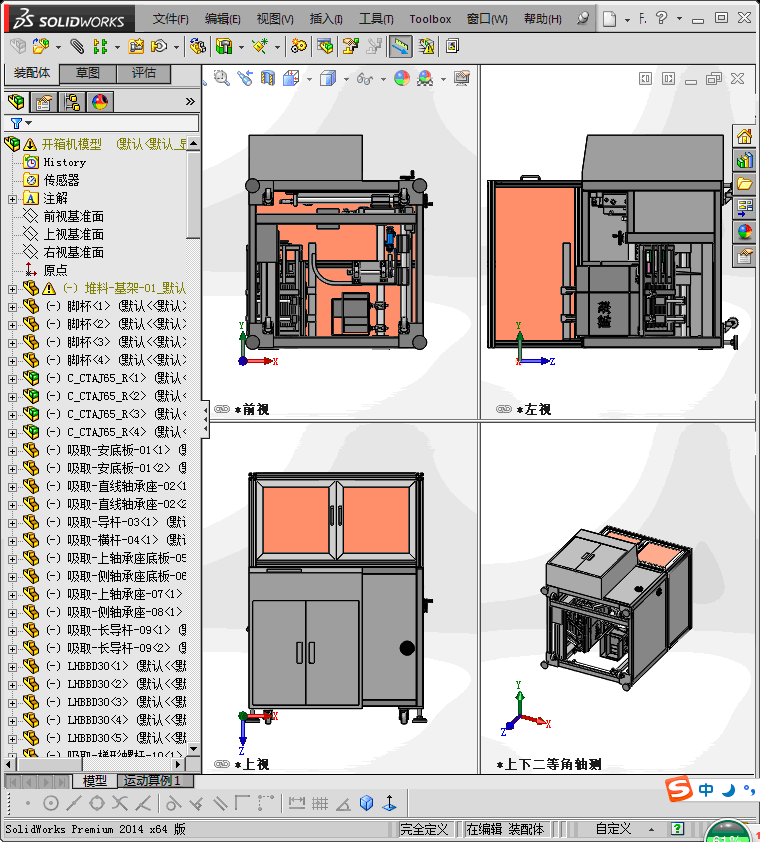760x842 pixels.
Task: Click the Sogou input method S icon
Action: (x=679, y=789)
